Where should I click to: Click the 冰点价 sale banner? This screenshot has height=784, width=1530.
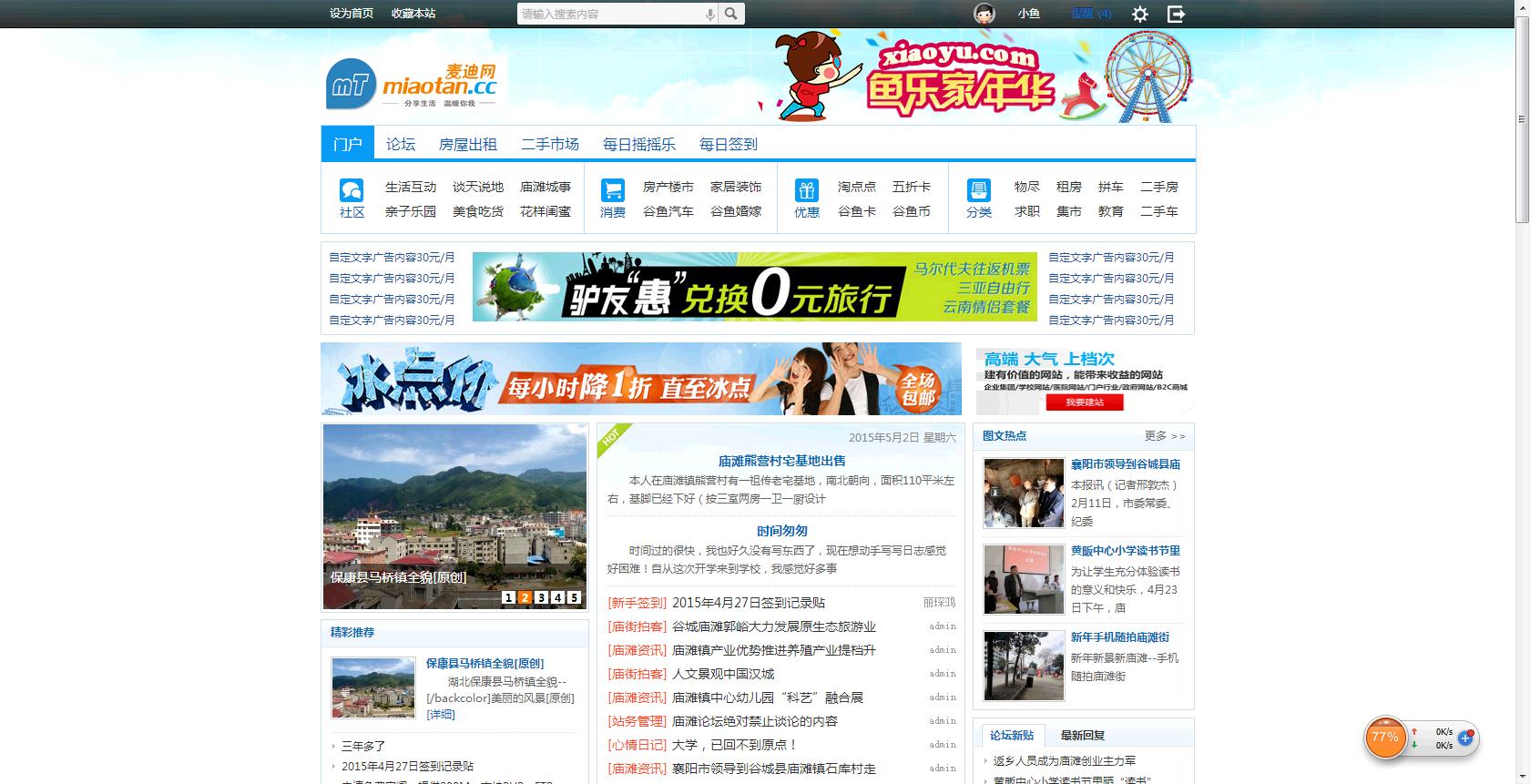pyautogui.click(x=641, y=379)
